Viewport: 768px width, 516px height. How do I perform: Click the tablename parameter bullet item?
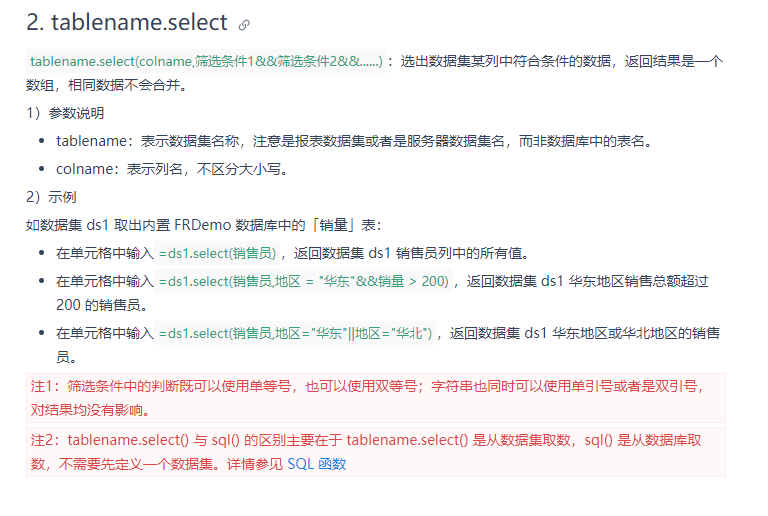coord(355,141)
